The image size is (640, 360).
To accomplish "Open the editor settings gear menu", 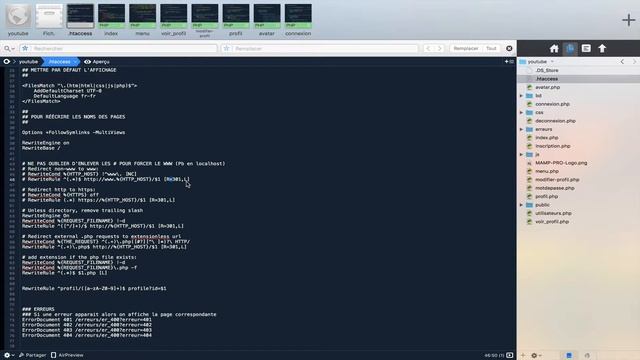I will (9, 355).
